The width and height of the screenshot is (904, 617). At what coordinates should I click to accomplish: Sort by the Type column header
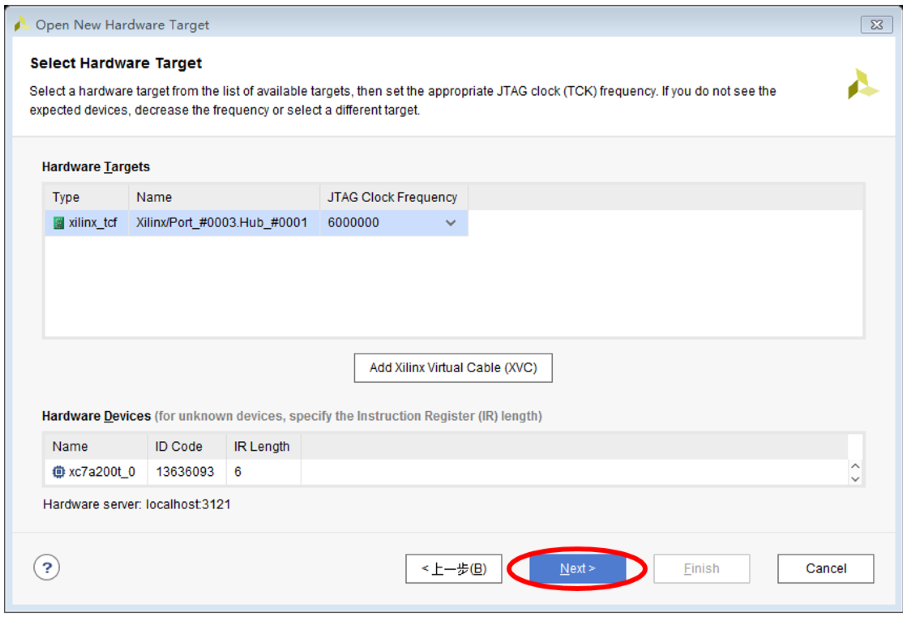87,197
